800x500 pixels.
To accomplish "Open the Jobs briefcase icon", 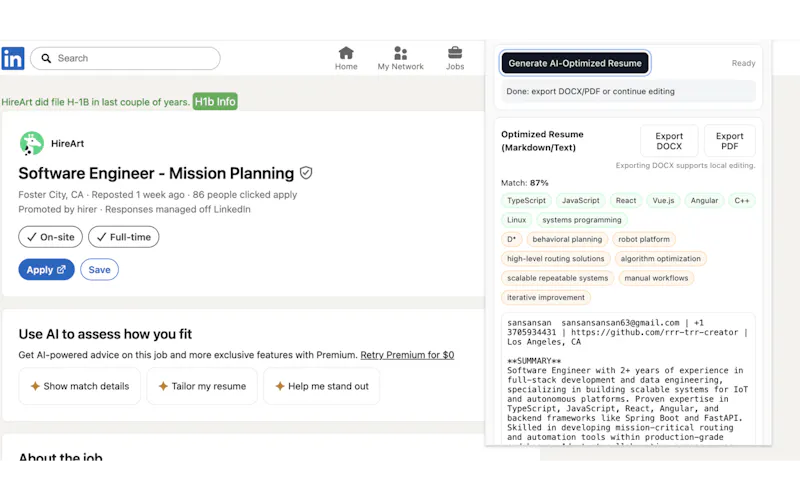I will pos(455,53).
